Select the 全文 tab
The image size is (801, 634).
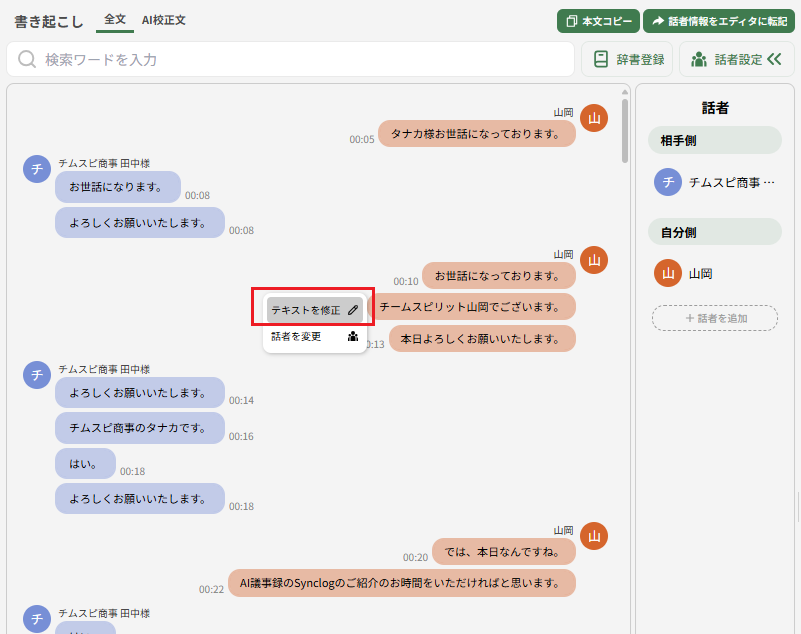[115, 20]
